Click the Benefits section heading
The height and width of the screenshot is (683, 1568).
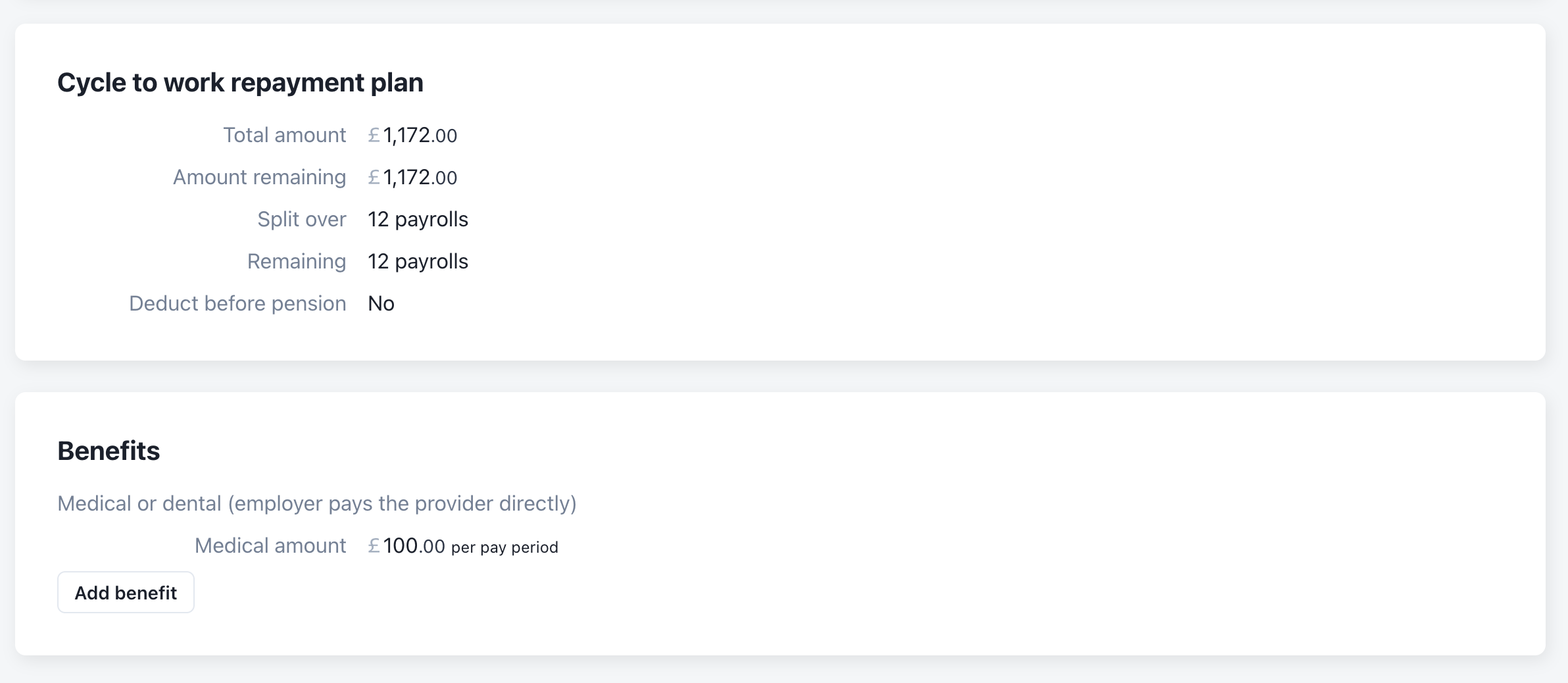click(109, 451)
